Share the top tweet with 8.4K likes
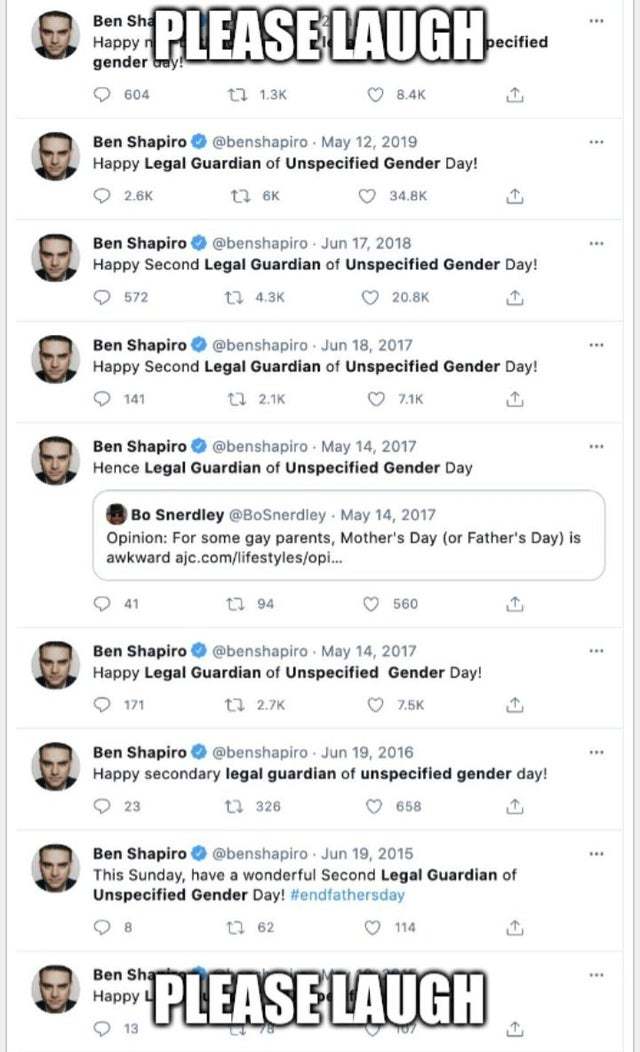The image size is (640, 1052). click(x=514, y=95)
